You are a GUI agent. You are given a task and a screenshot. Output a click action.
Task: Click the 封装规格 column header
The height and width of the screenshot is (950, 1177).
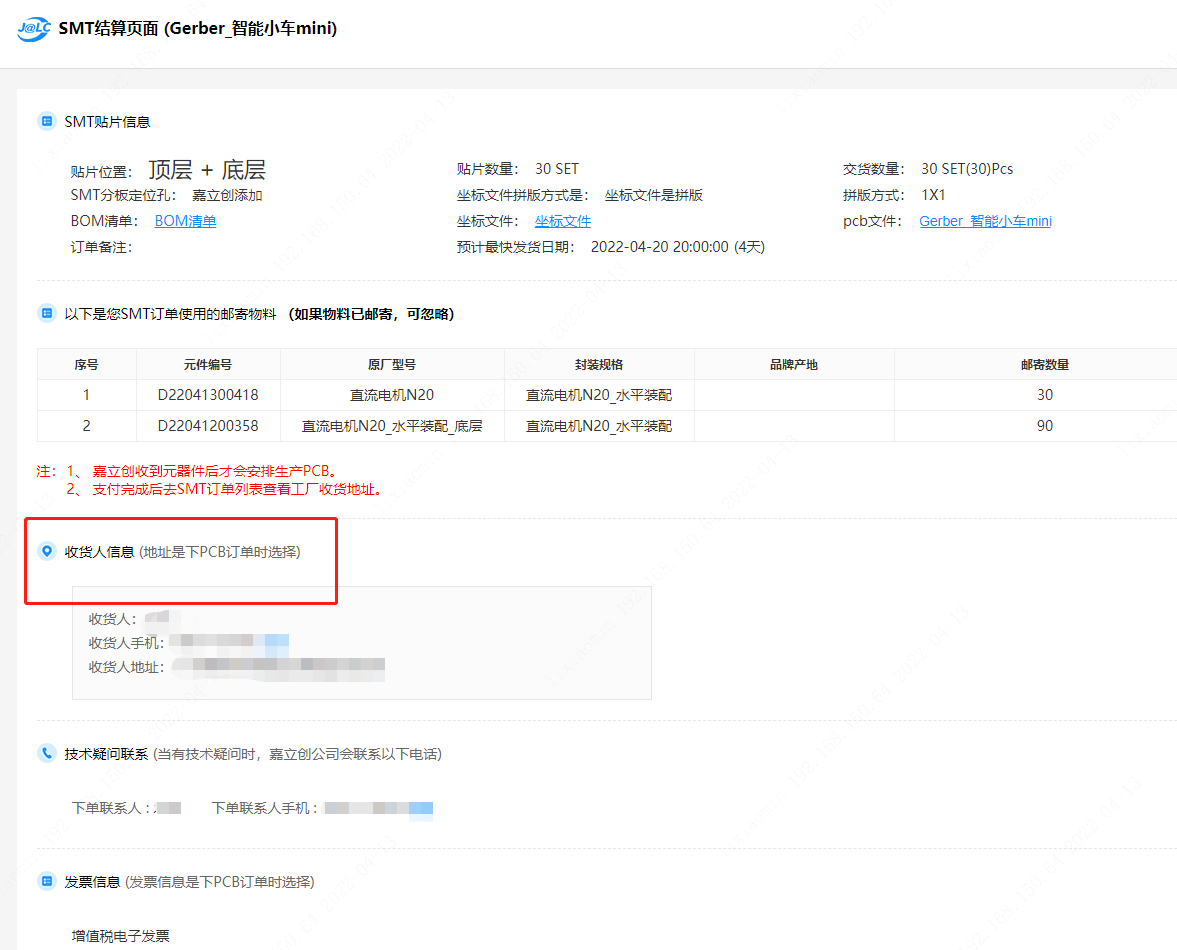(x=599, y=364)
